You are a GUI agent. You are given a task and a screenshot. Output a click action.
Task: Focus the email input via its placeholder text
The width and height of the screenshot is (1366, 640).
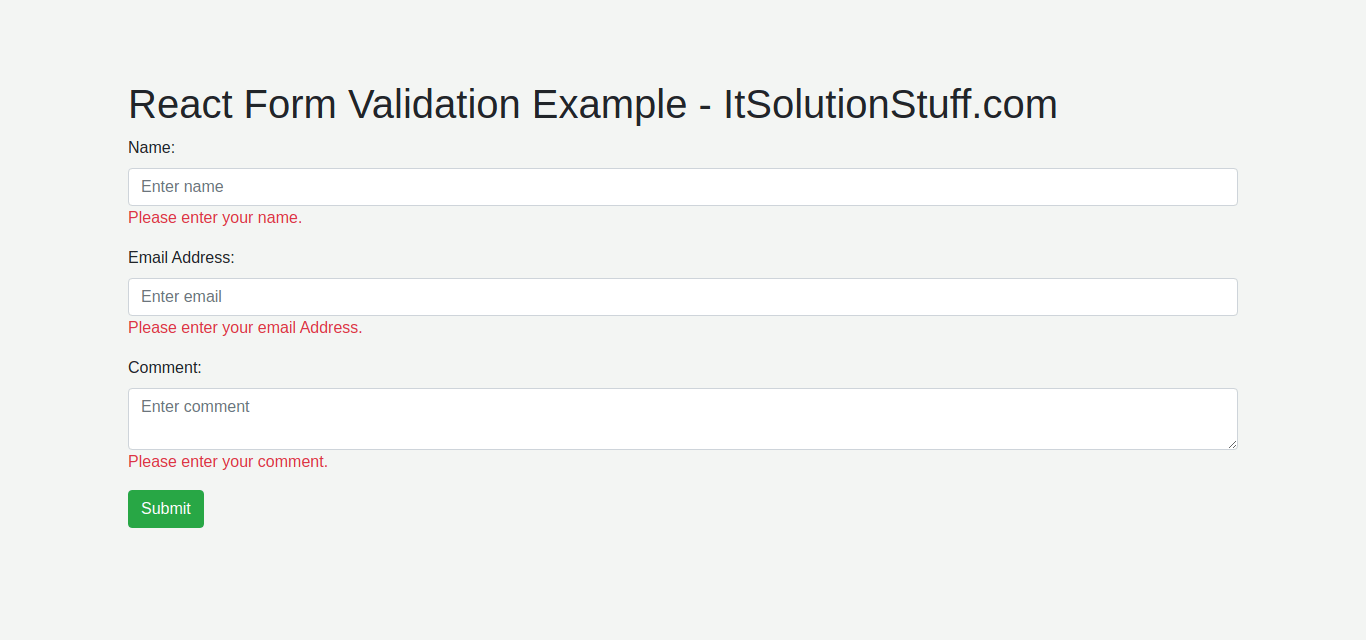click(180, 296)
